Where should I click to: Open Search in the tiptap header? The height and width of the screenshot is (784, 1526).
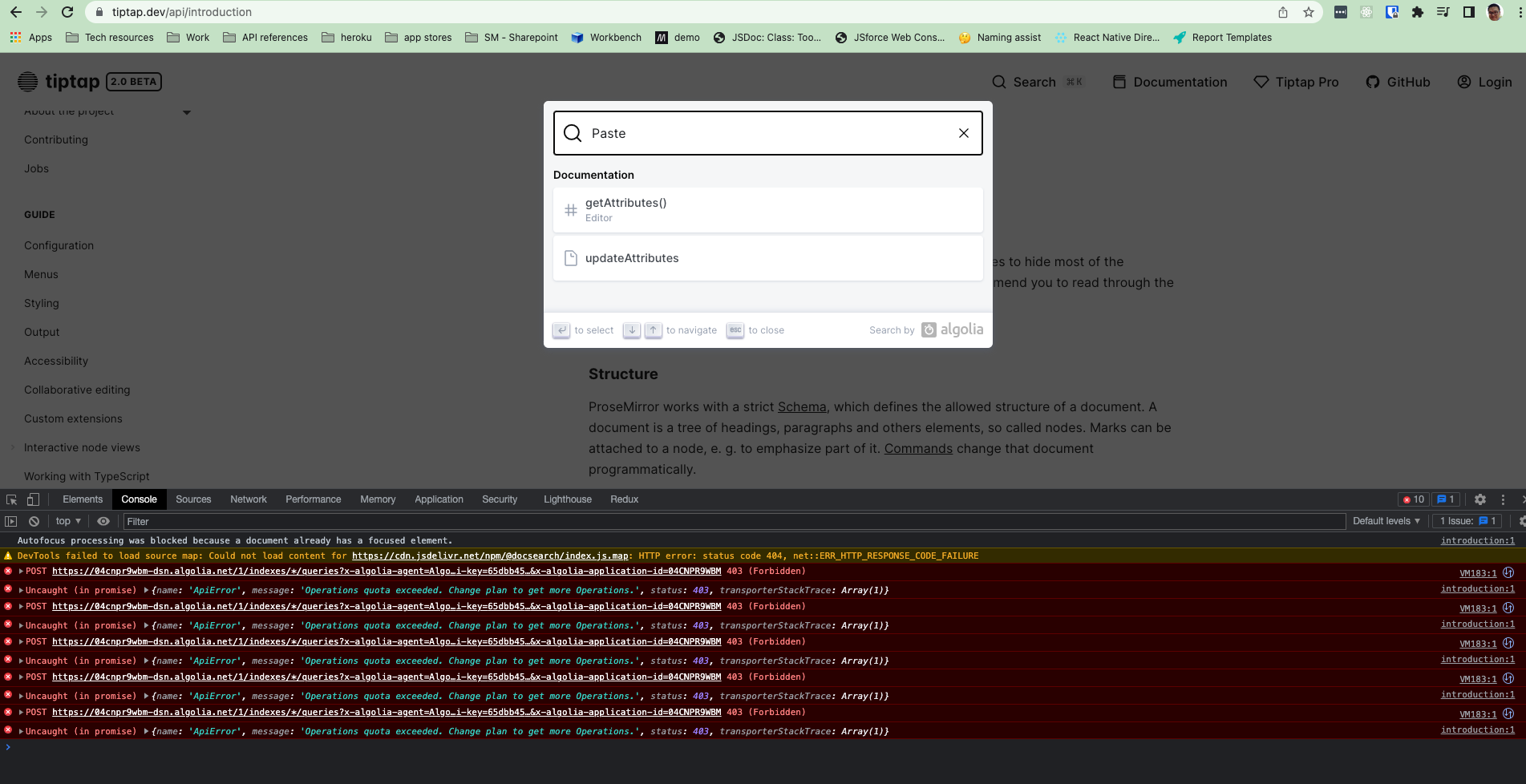(x=1038, y=82)
